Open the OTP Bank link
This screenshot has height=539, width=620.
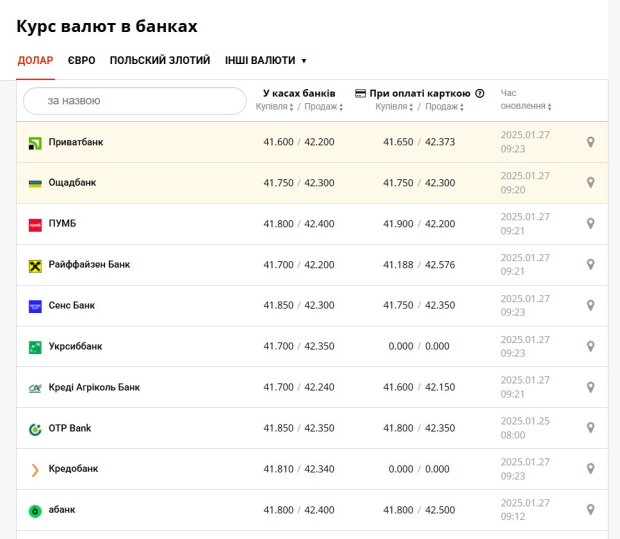click(70, 428)
